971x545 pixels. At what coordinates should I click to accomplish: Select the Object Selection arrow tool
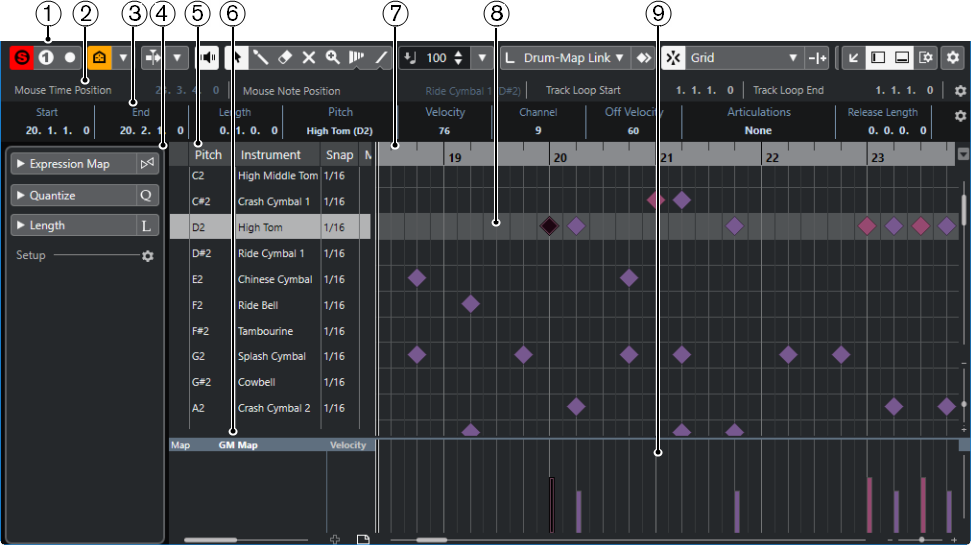[237, 58]
